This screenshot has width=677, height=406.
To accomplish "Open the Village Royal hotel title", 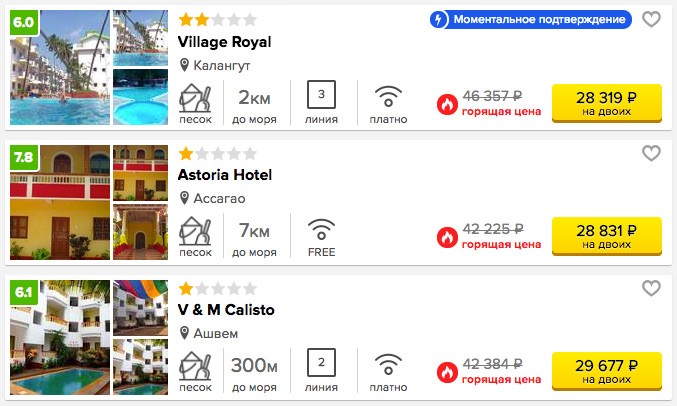I will point(225,42).
